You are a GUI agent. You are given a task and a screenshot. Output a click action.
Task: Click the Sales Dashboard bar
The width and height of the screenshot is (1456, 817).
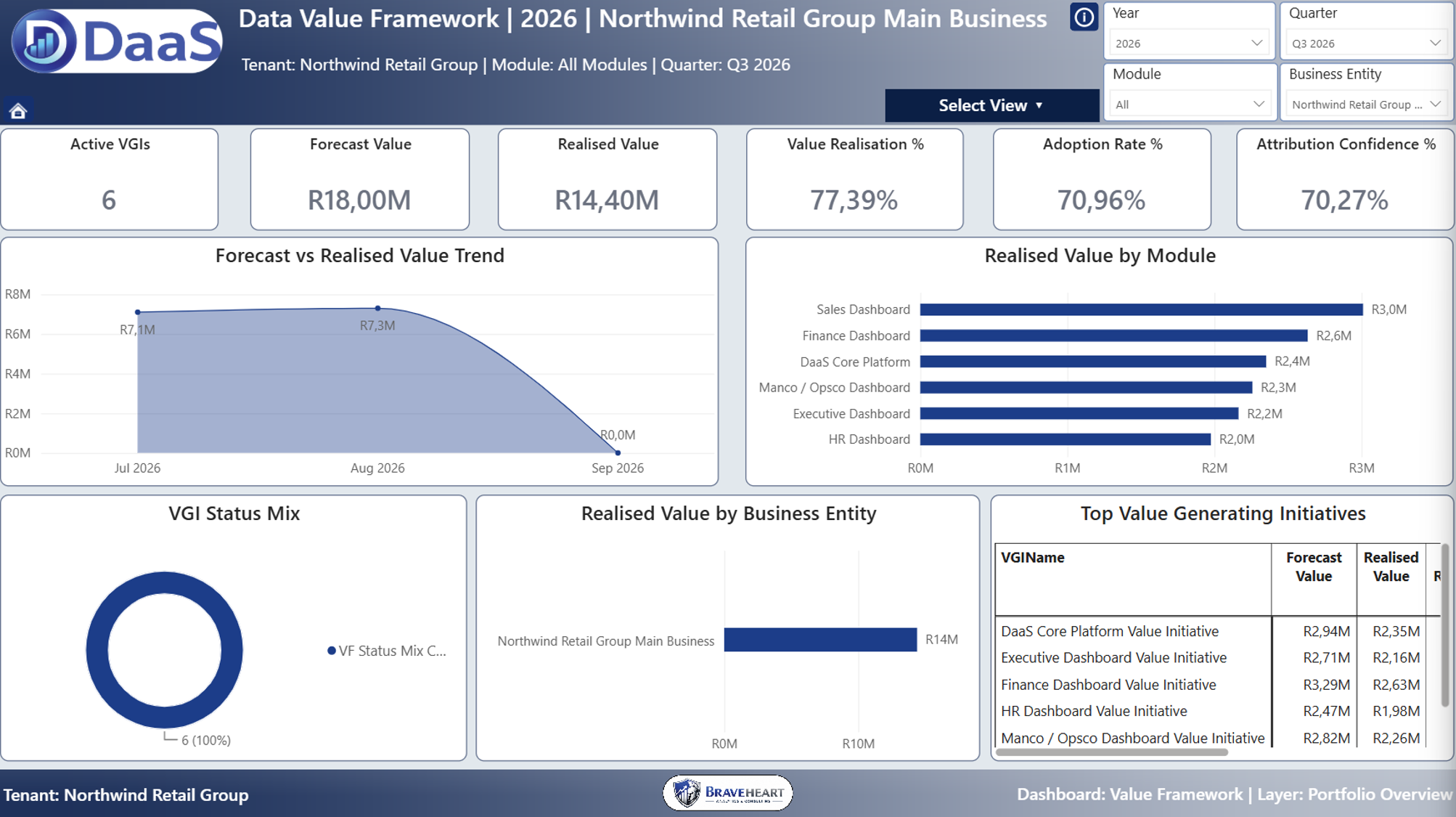click(1142, 309)
